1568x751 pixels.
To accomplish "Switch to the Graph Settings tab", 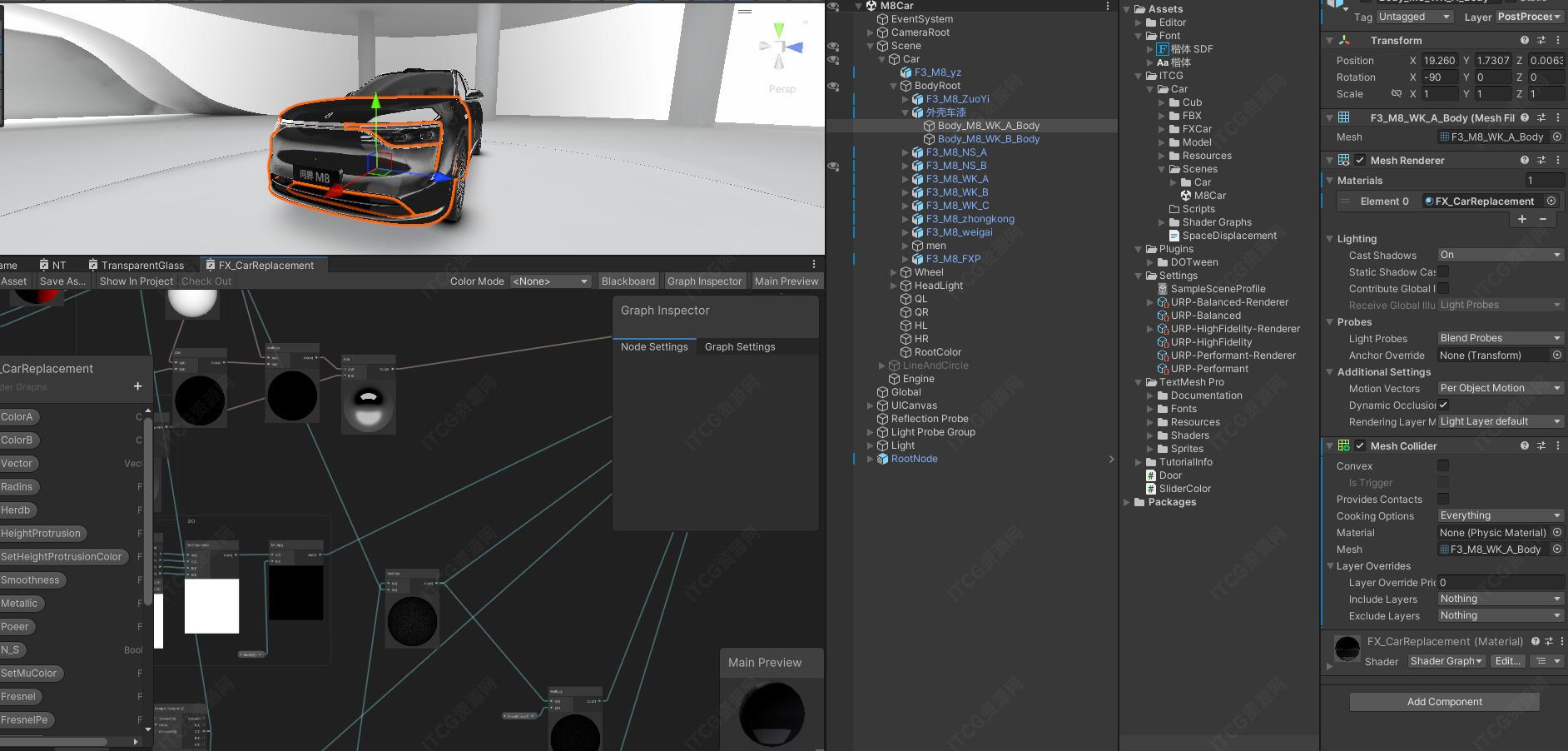I will pos(739,346).
